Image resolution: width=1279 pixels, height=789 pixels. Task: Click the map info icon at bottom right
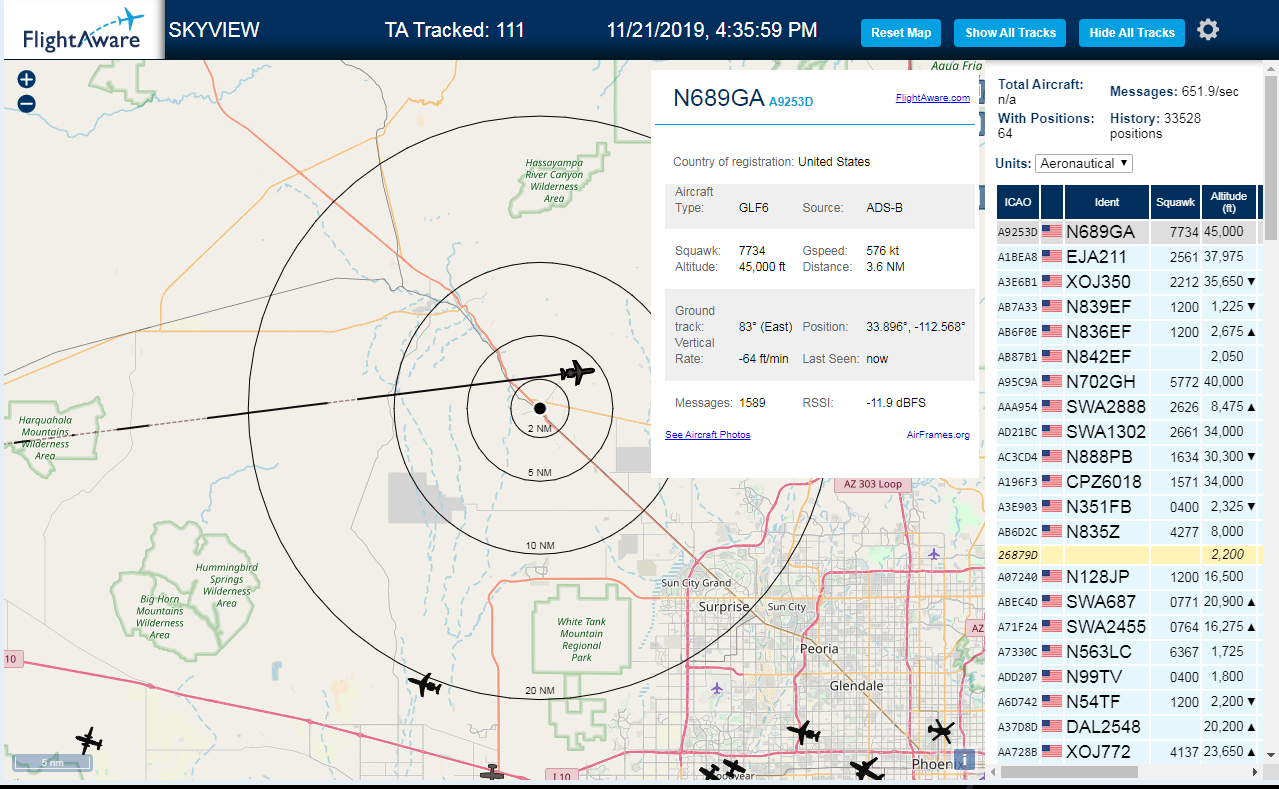964,758
